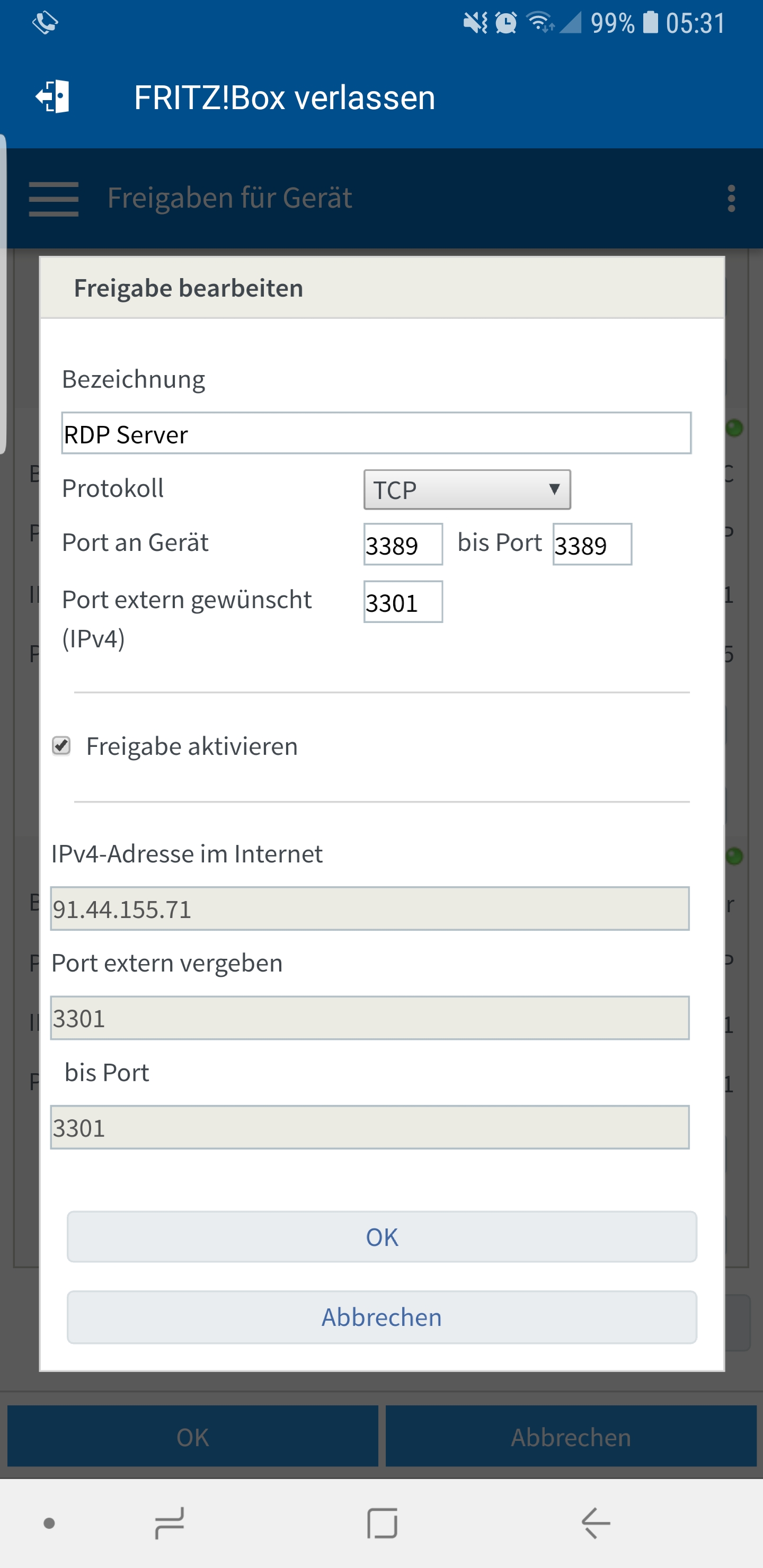
Task: Tap the Freigaben für Gerät heading
Action: (x=229, y=198)
